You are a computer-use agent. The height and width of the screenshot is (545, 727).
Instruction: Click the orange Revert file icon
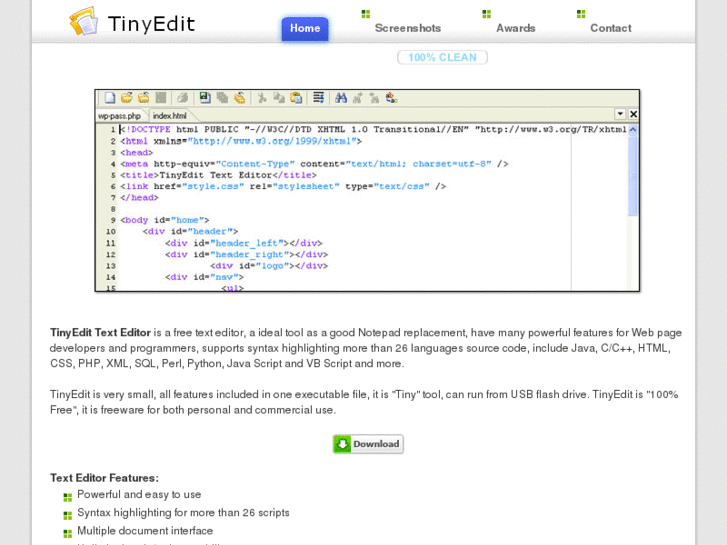tap(240, 98)
